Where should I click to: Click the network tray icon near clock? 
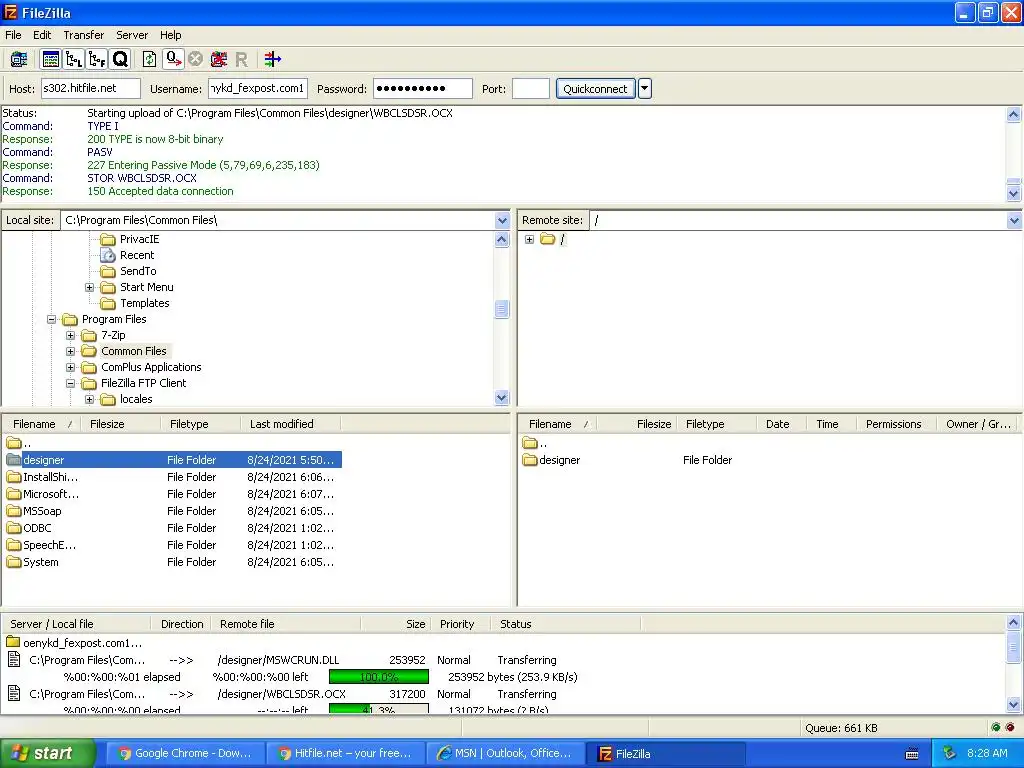950,753
